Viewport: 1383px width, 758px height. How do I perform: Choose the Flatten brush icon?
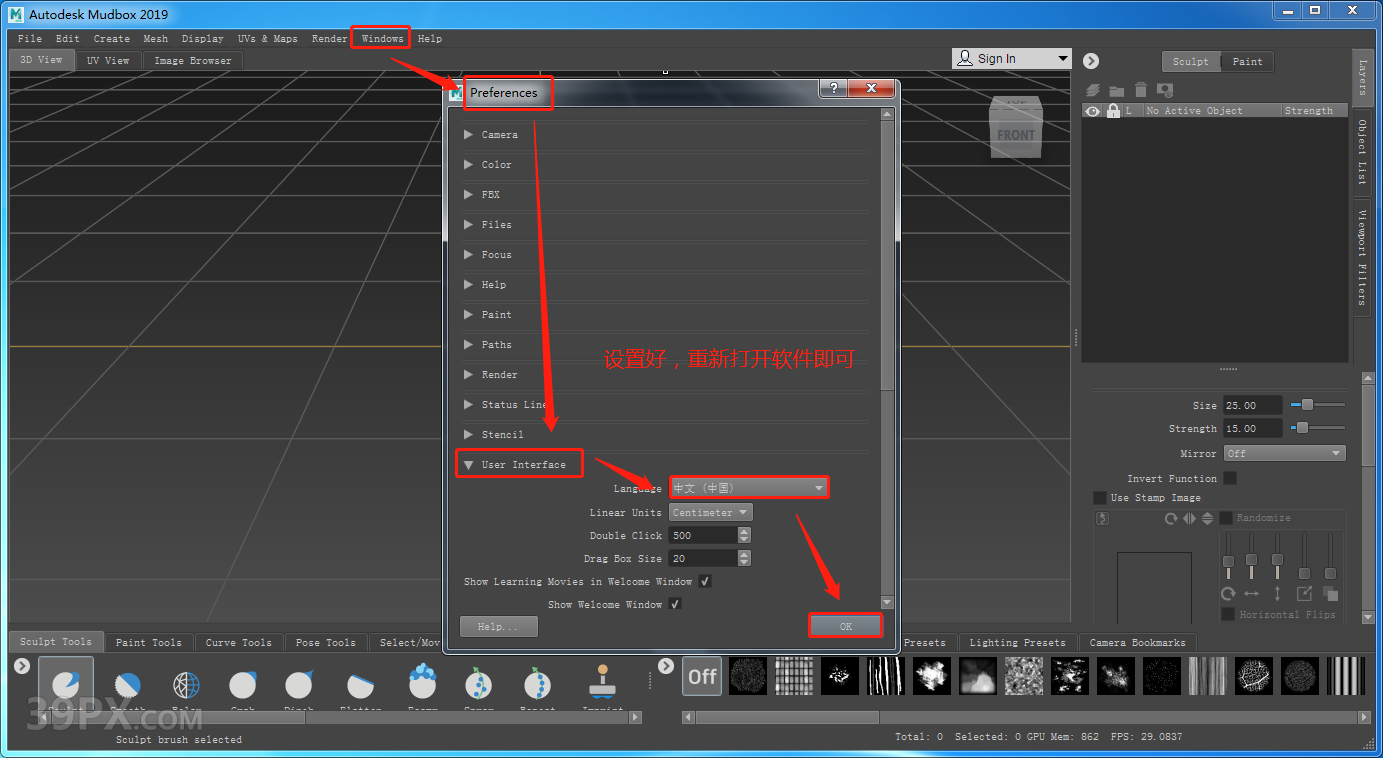360,686
